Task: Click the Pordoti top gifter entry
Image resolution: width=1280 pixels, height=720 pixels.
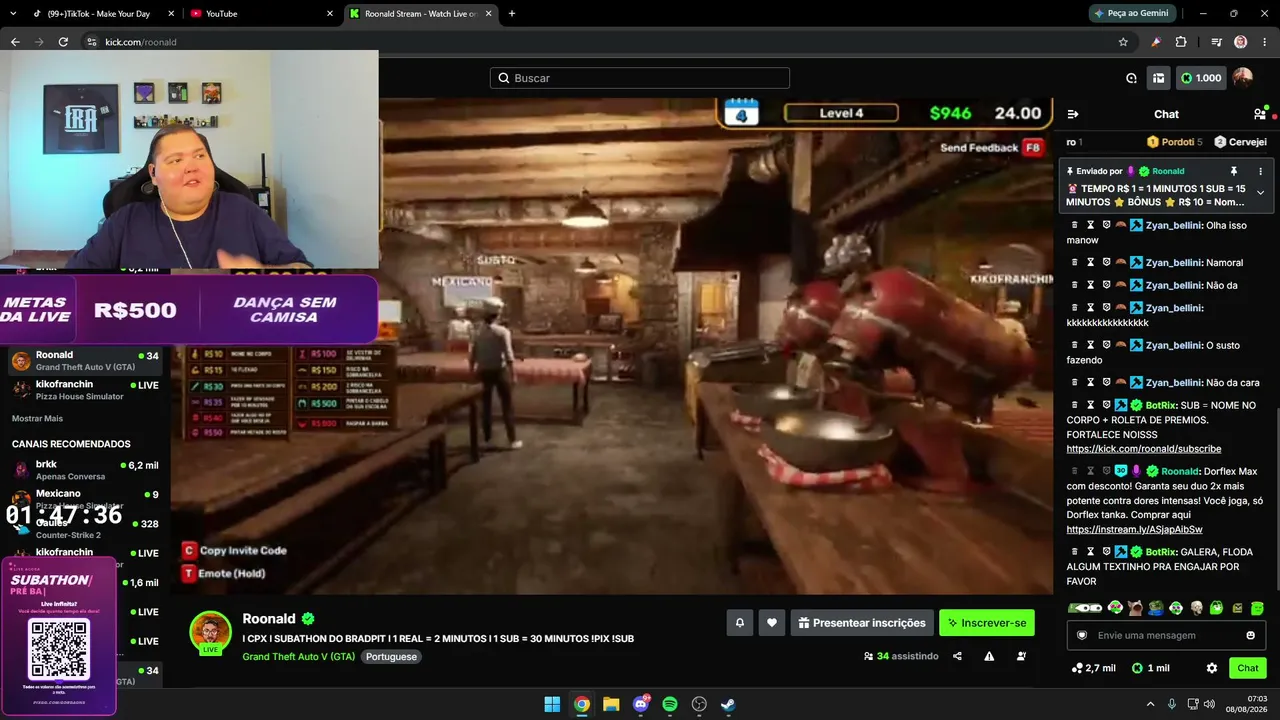Action: pyautogui.click(x=1175, y=142)
